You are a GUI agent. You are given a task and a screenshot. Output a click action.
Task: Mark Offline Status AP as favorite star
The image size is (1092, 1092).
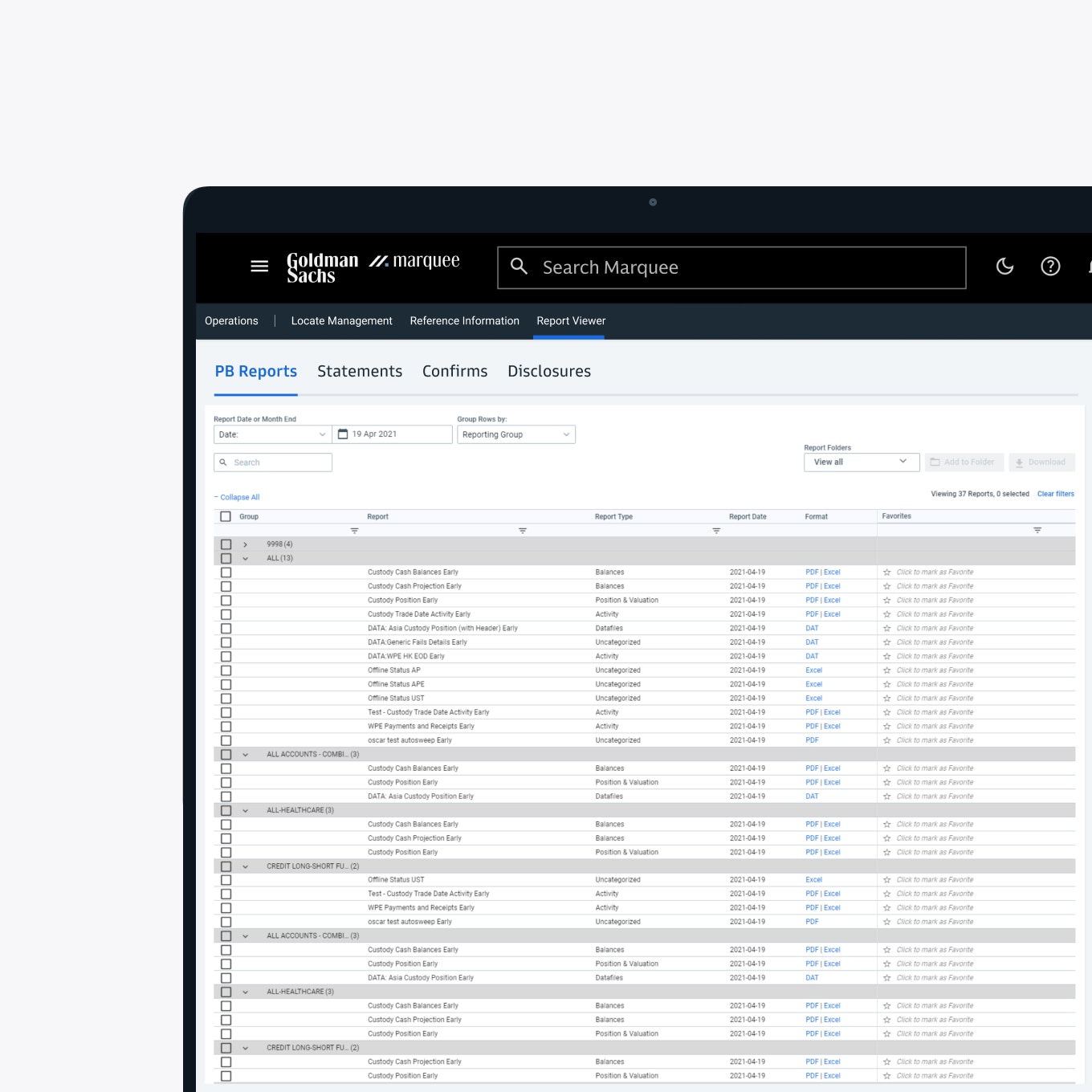pos(887,670)
